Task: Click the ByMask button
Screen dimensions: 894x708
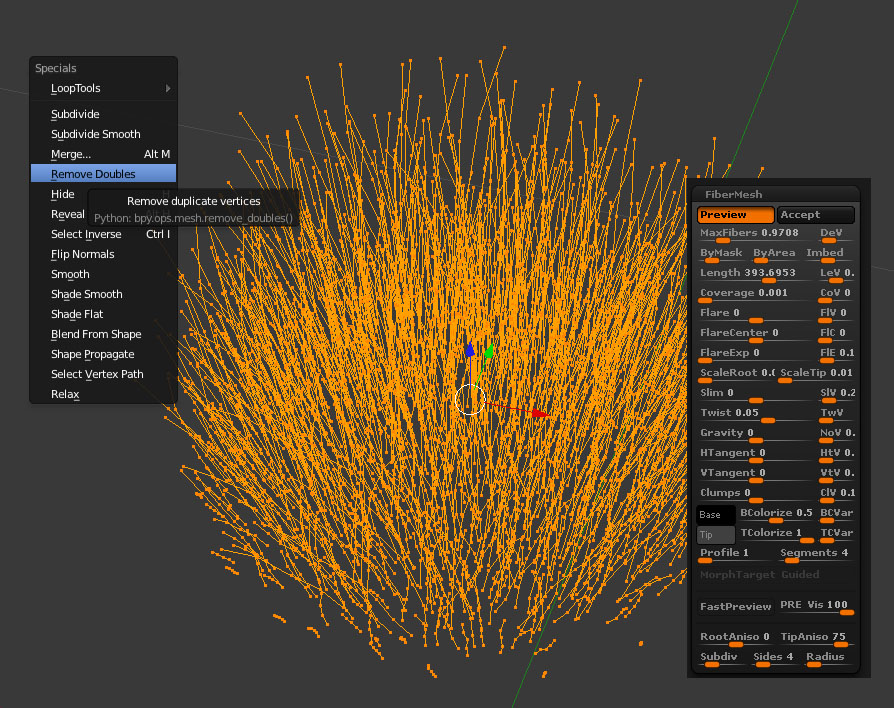Action: pos(722,254)
